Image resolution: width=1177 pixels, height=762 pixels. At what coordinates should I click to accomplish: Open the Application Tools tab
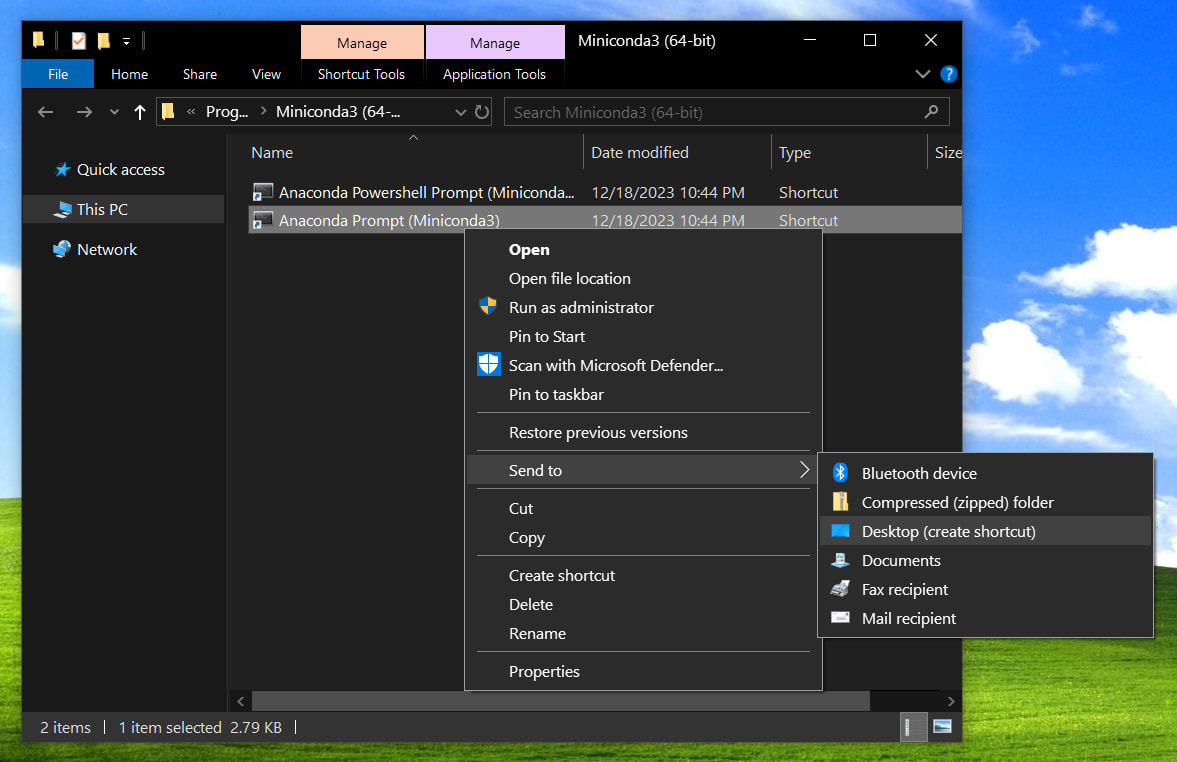(x=494, y=74)
